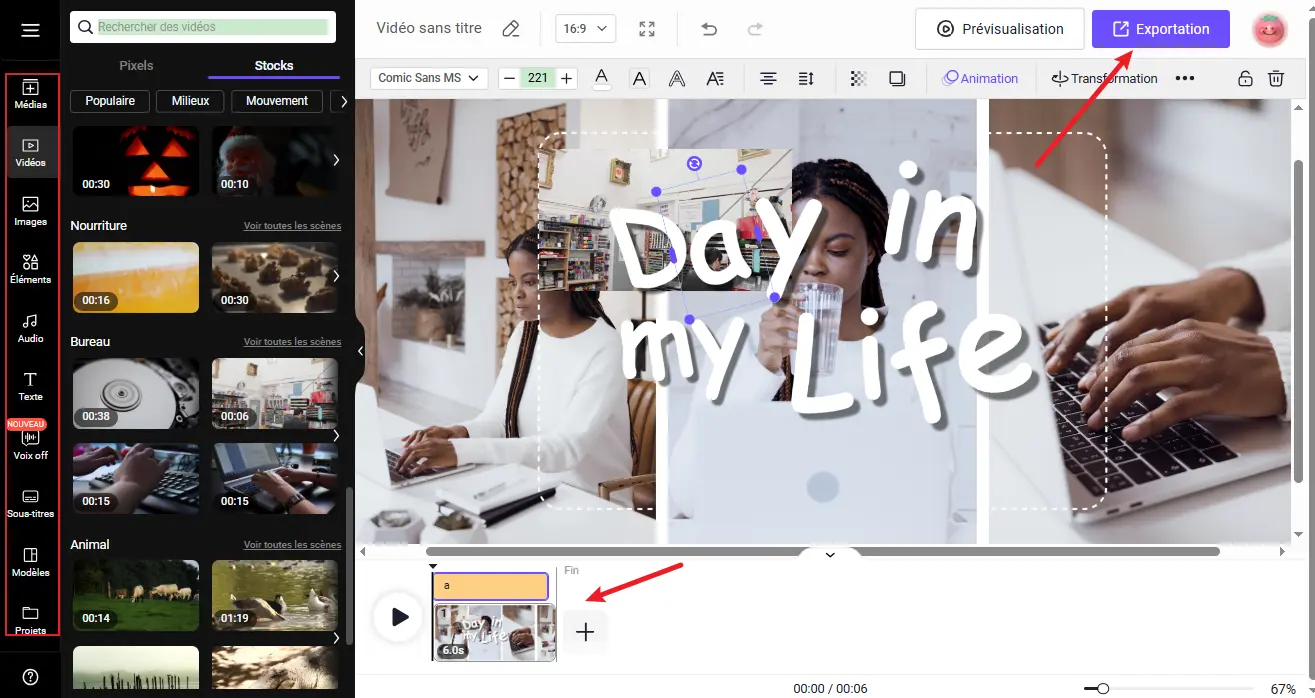
Task: Click Voir toutes les scènes for Bureau
Action: click(x=292, y=342)
